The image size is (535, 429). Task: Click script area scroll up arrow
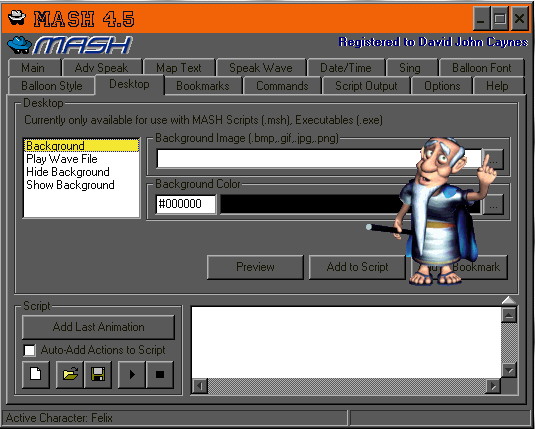tap(509, 315)
